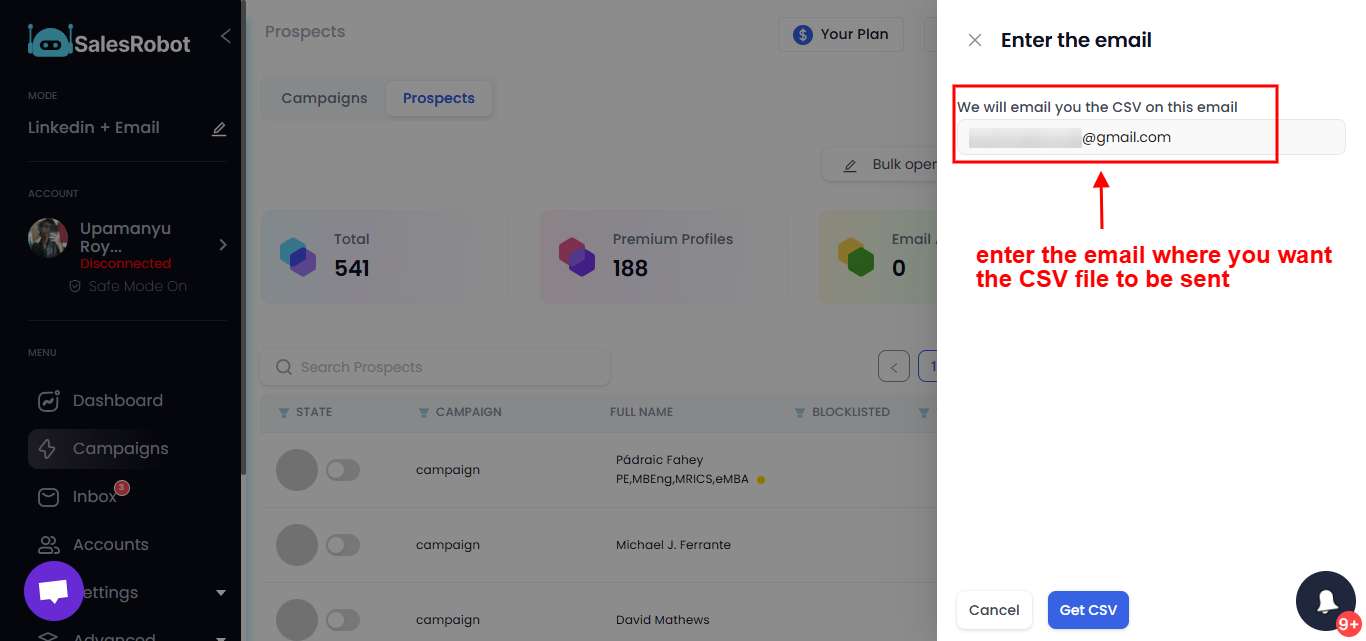Select the Prospects tab

(x=438, y=98)
